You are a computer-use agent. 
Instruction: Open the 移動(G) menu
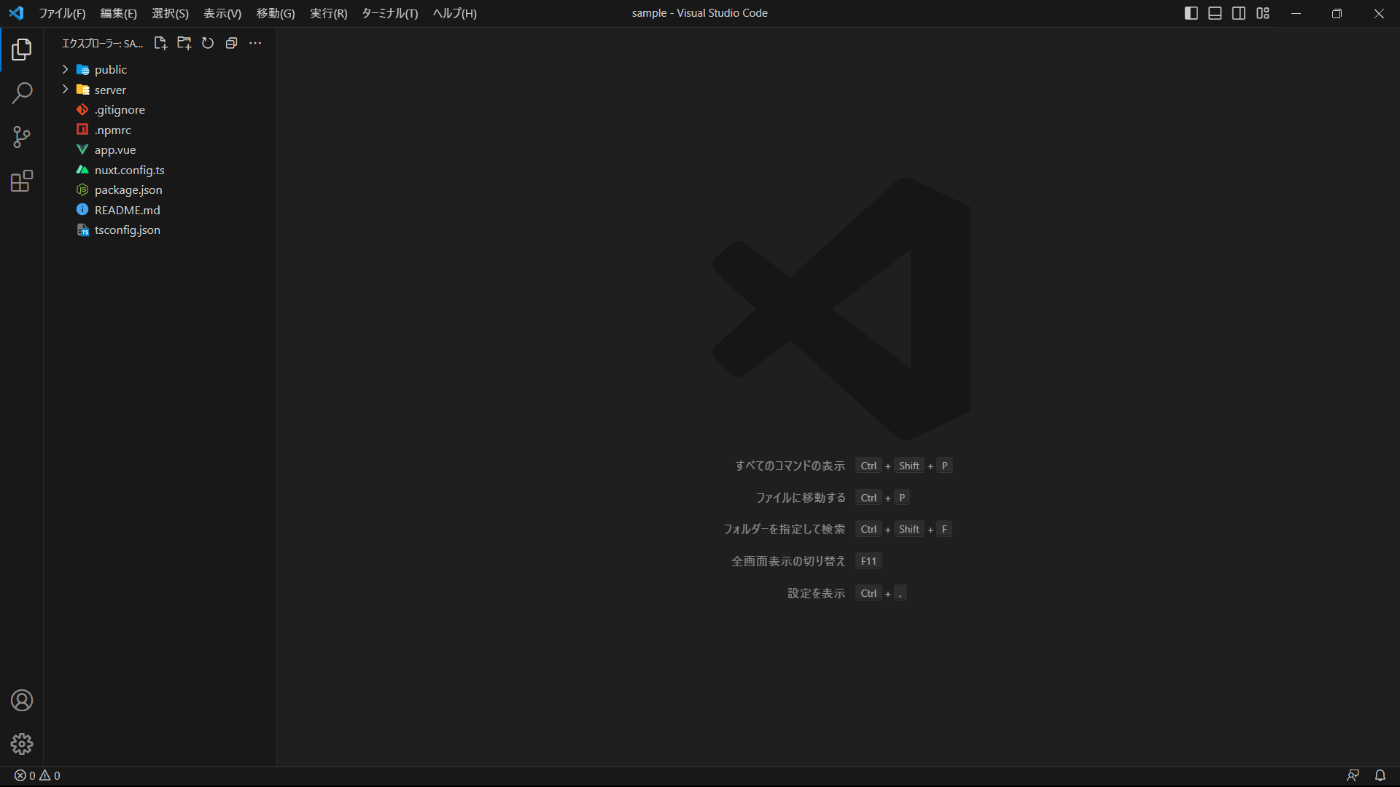click(x=275, y=13)
